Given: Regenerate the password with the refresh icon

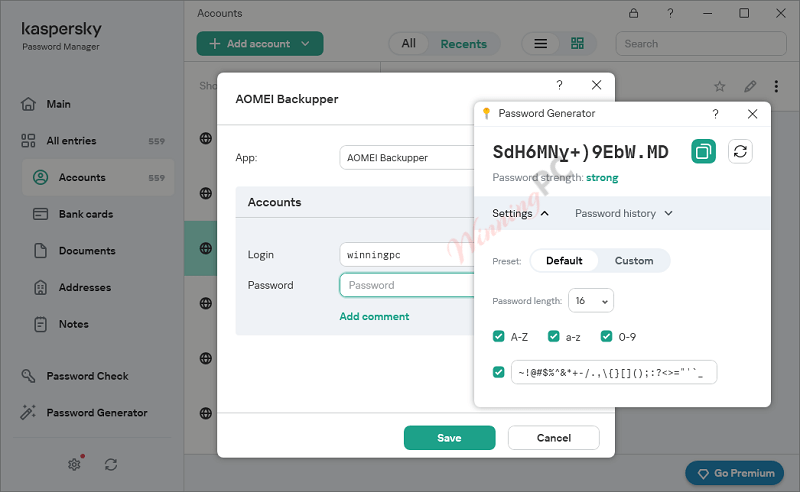Looking at the screenshot, I should [740, 152].
